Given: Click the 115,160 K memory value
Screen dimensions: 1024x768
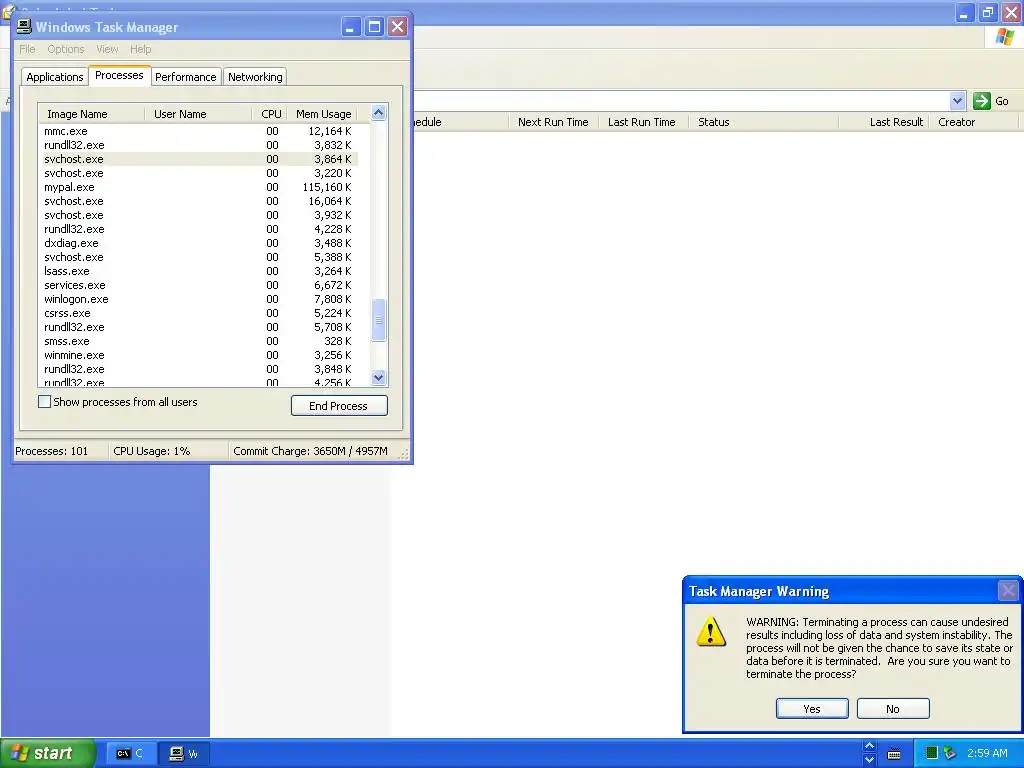Looking at the screenshot, I should tap(327, 187).
